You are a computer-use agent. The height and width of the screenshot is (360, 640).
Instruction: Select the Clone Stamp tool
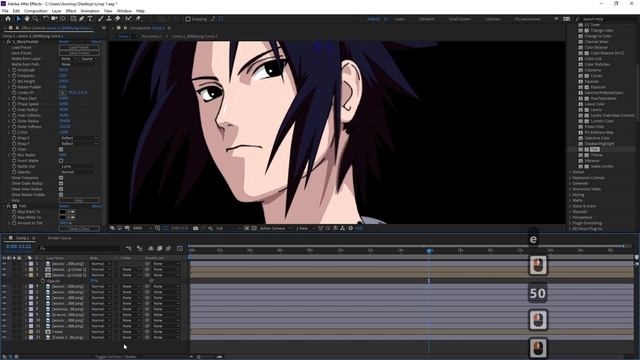click(x=109, y=19)
